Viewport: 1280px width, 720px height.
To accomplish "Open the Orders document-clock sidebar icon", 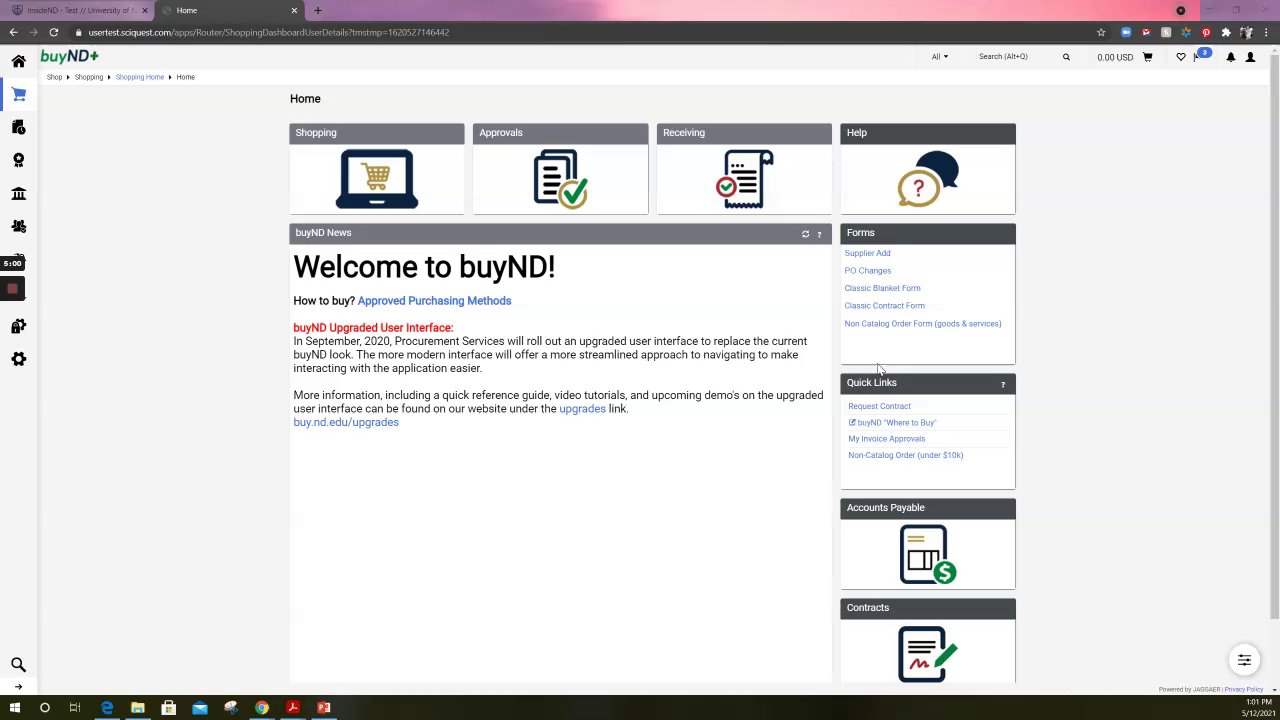I will click(18, 127).
